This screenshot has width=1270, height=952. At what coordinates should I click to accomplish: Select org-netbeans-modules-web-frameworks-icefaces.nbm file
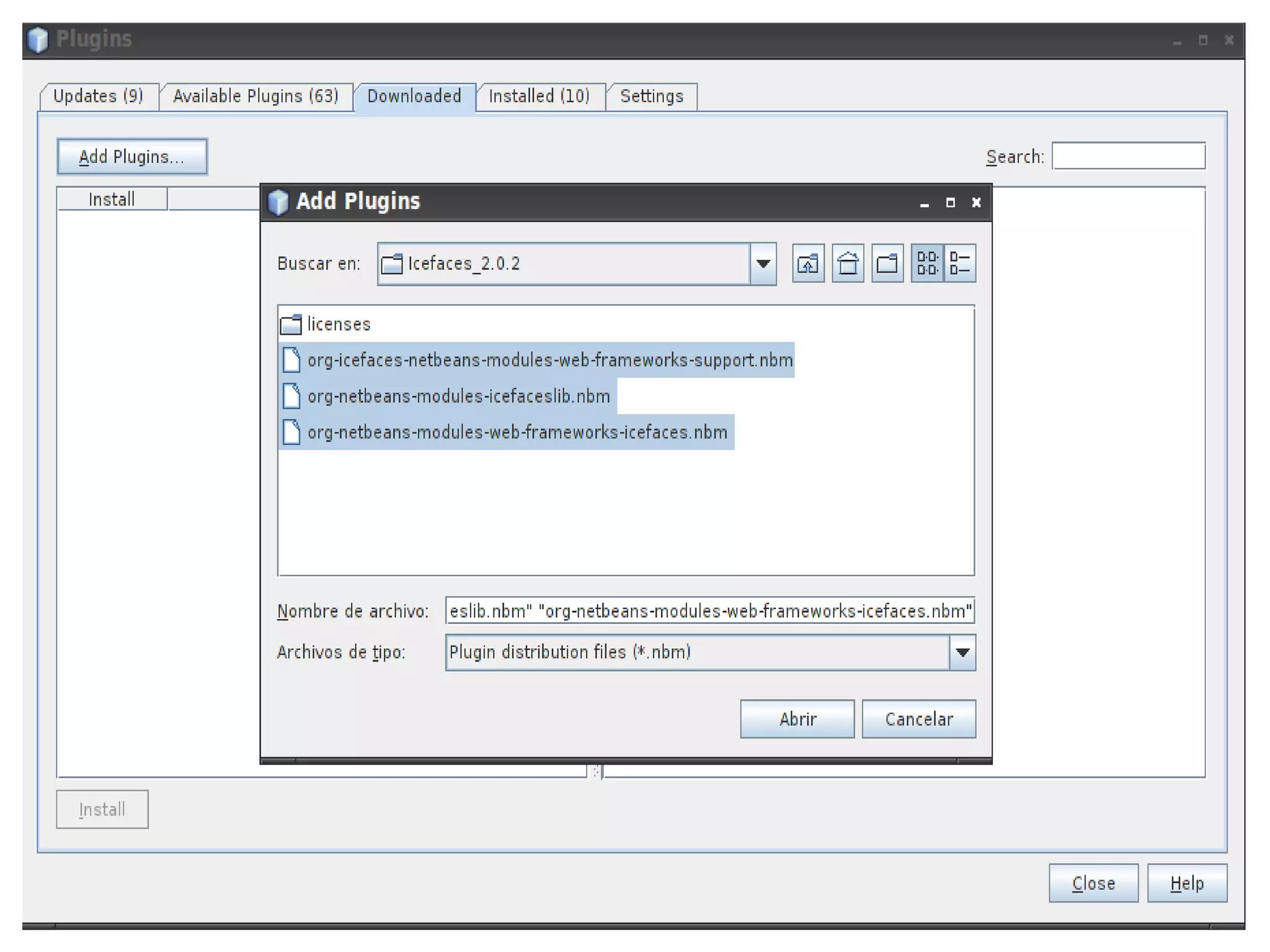click(x=517, y=432)
